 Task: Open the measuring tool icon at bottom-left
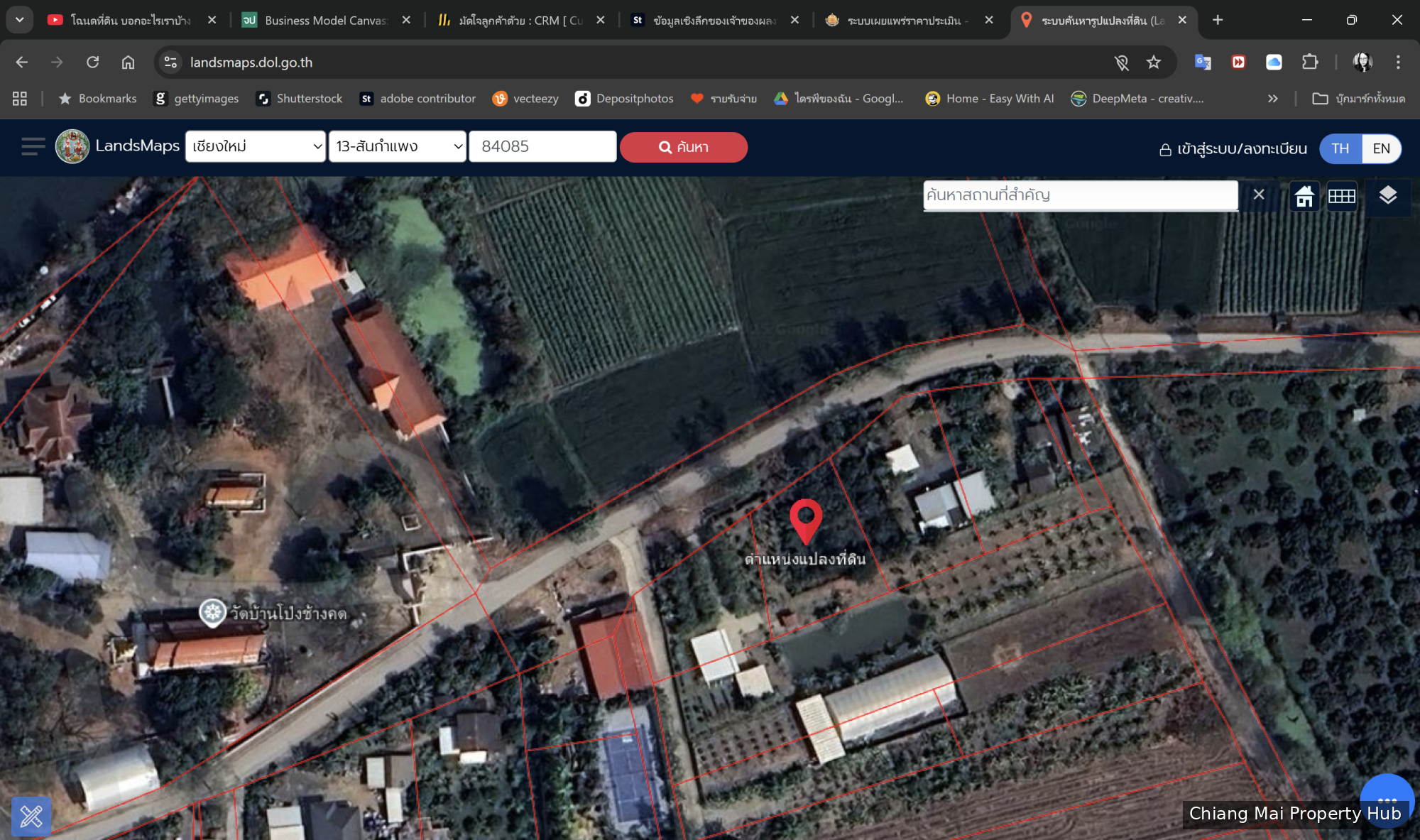(31, 816)
